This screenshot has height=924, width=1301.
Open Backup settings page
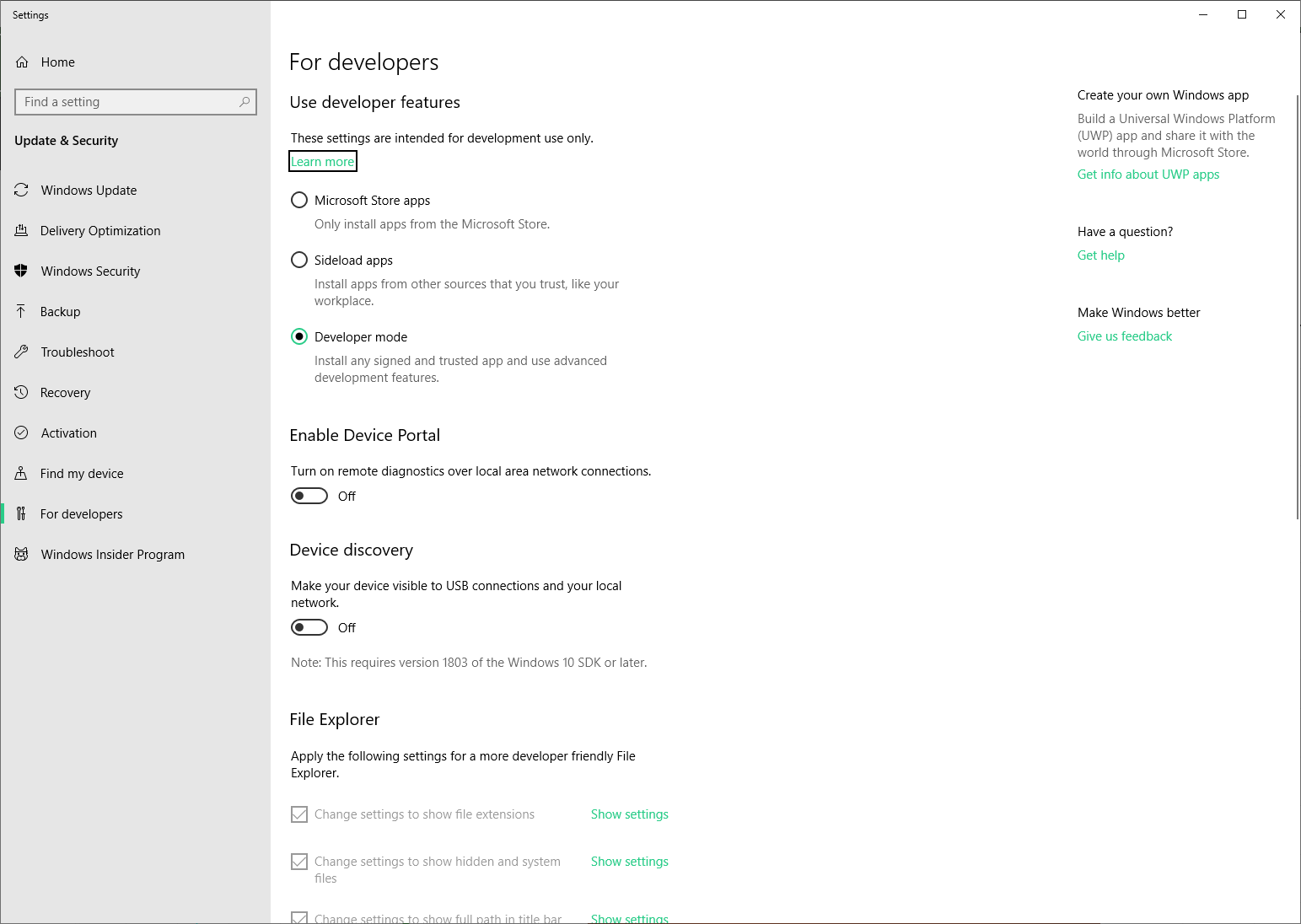pyautogui.click(x=135, y=312)
